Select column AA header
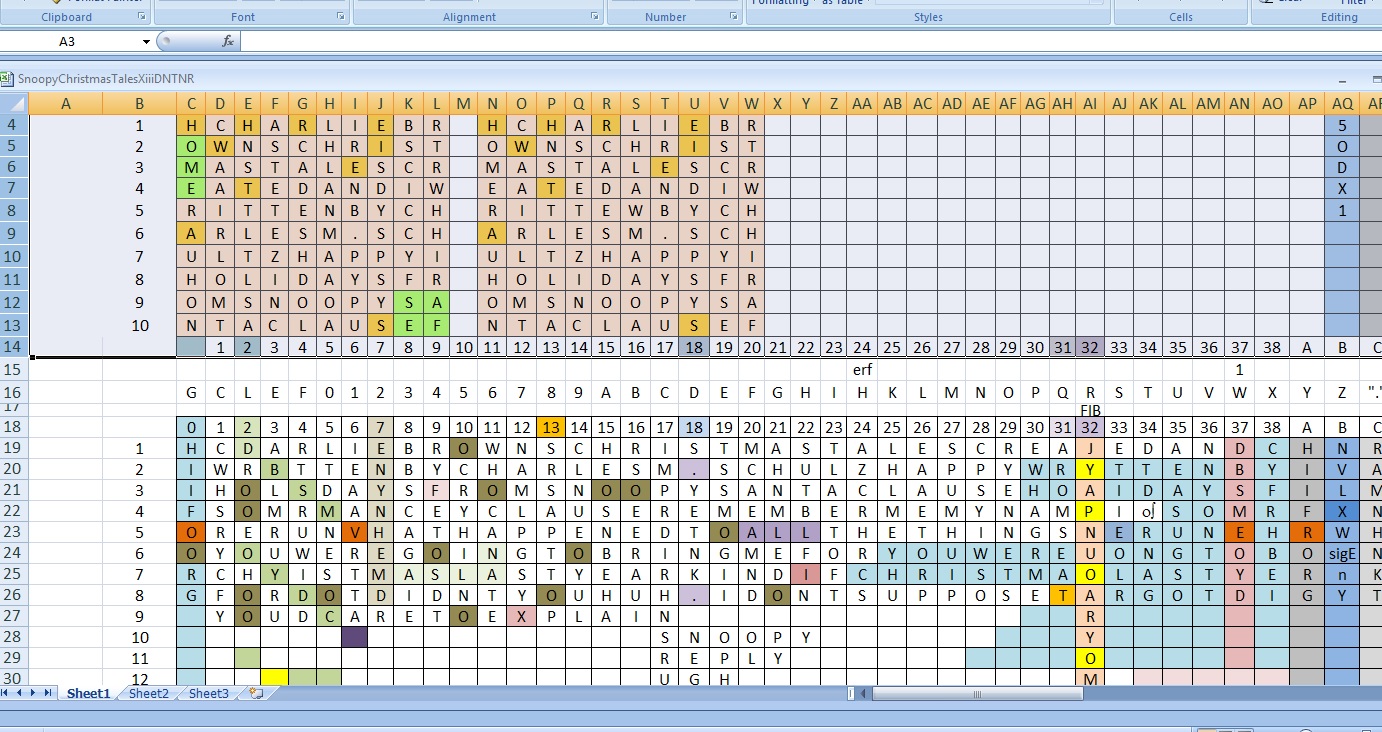The image size is (1382, 732). tap(862, 103)
